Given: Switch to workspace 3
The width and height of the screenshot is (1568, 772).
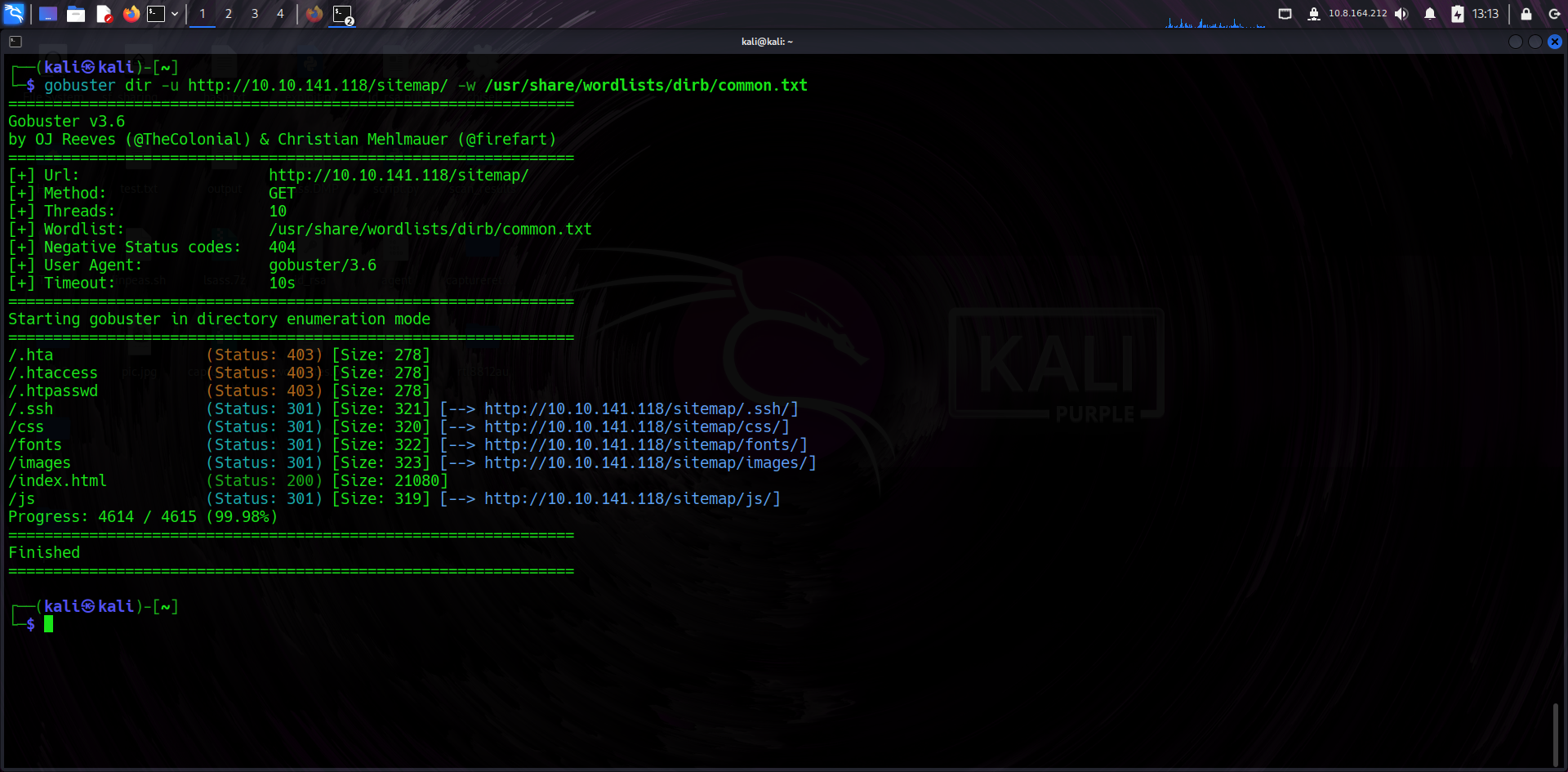Looking at the screenshot, I should [x=255, y=14].
